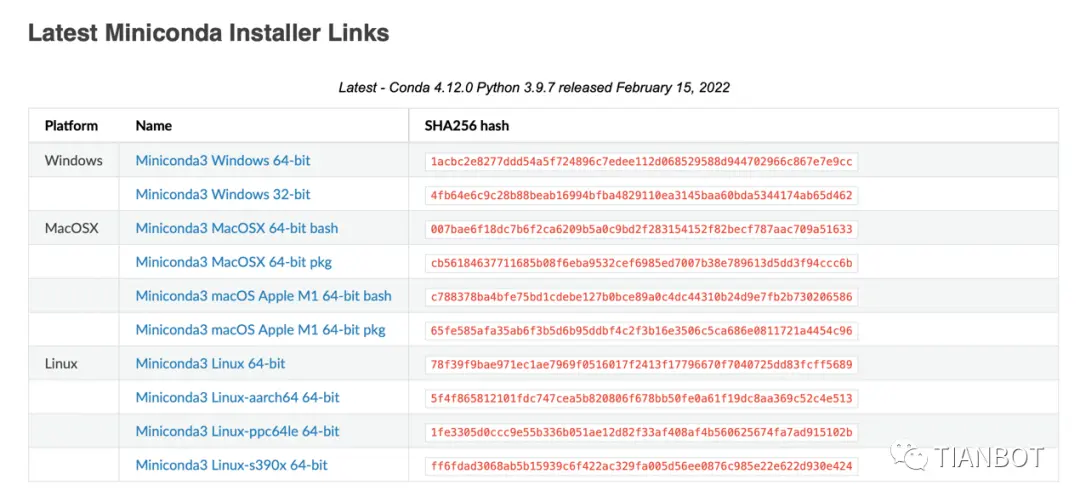1080x502 pixels.
Task: Open Miniconda3 Linux-s390x 64-bit link
Action: 231,465
